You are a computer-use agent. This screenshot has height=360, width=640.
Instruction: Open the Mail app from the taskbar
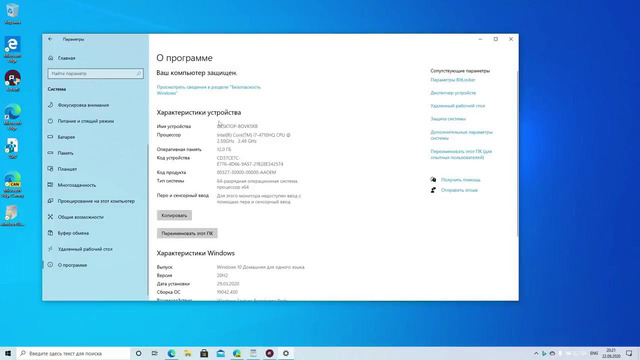(x=220, y=353)
